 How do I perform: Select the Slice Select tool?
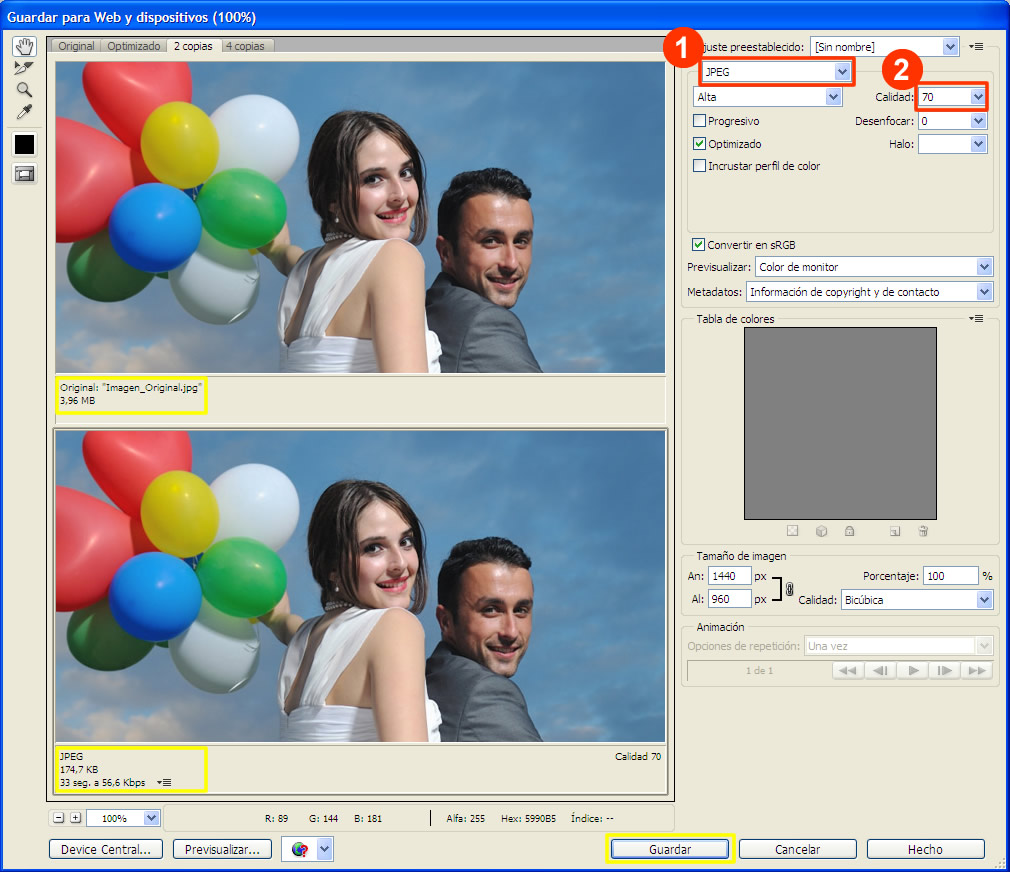coord(24,68)
